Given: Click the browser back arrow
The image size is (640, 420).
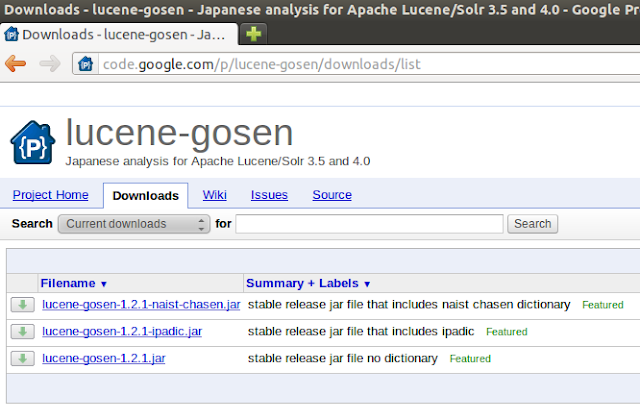Looking at the screenshot, I should (x=16, y=64).
